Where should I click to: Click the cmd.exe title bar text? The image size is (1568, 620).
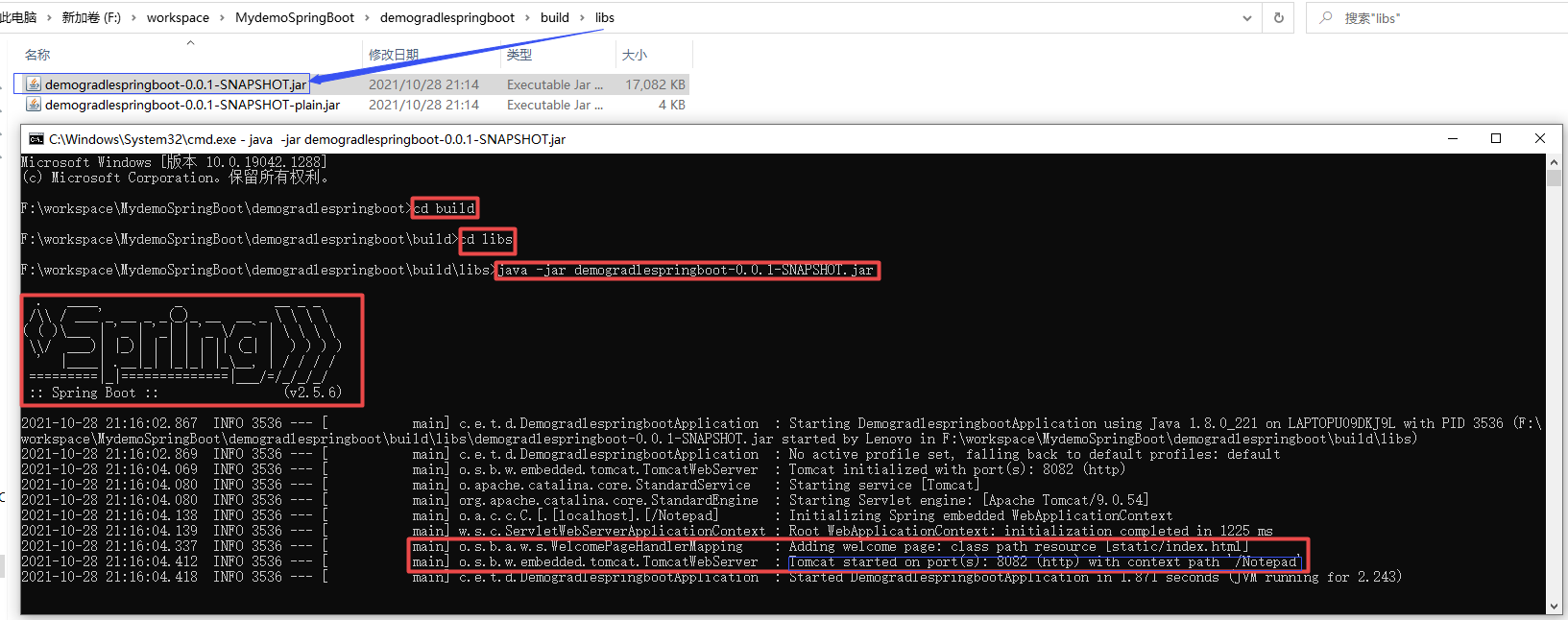307,139
